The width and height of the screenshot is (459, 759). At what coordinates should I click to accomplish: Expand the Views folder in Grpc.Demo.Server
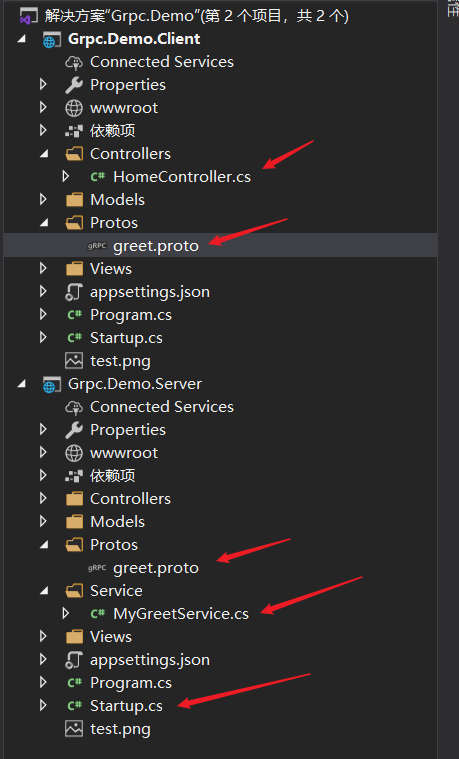pyautogui.click(x=43, y=637)
